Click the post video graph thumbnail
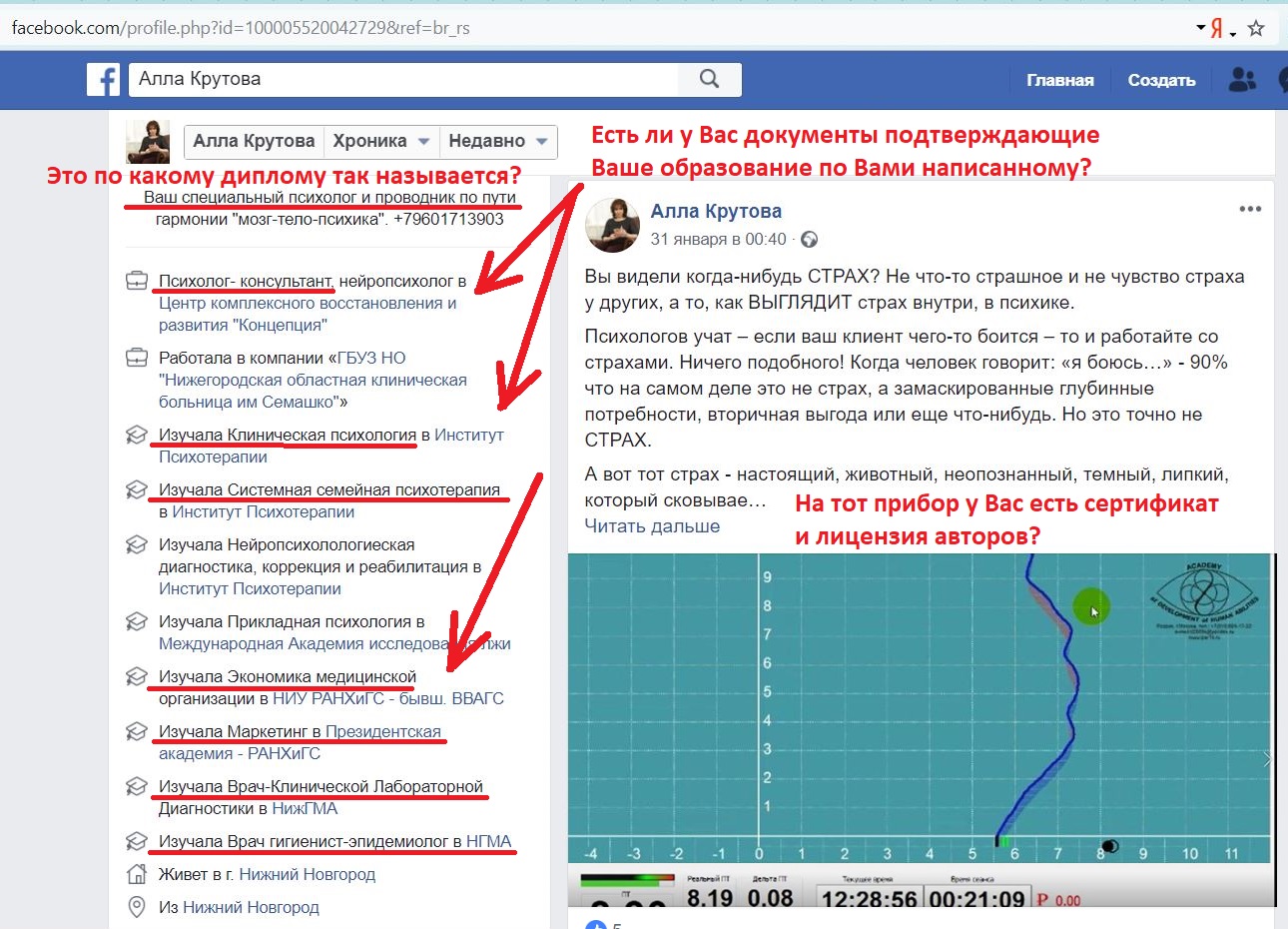The width and height of the screenshot is (1288, 929). tap(921, 729)
